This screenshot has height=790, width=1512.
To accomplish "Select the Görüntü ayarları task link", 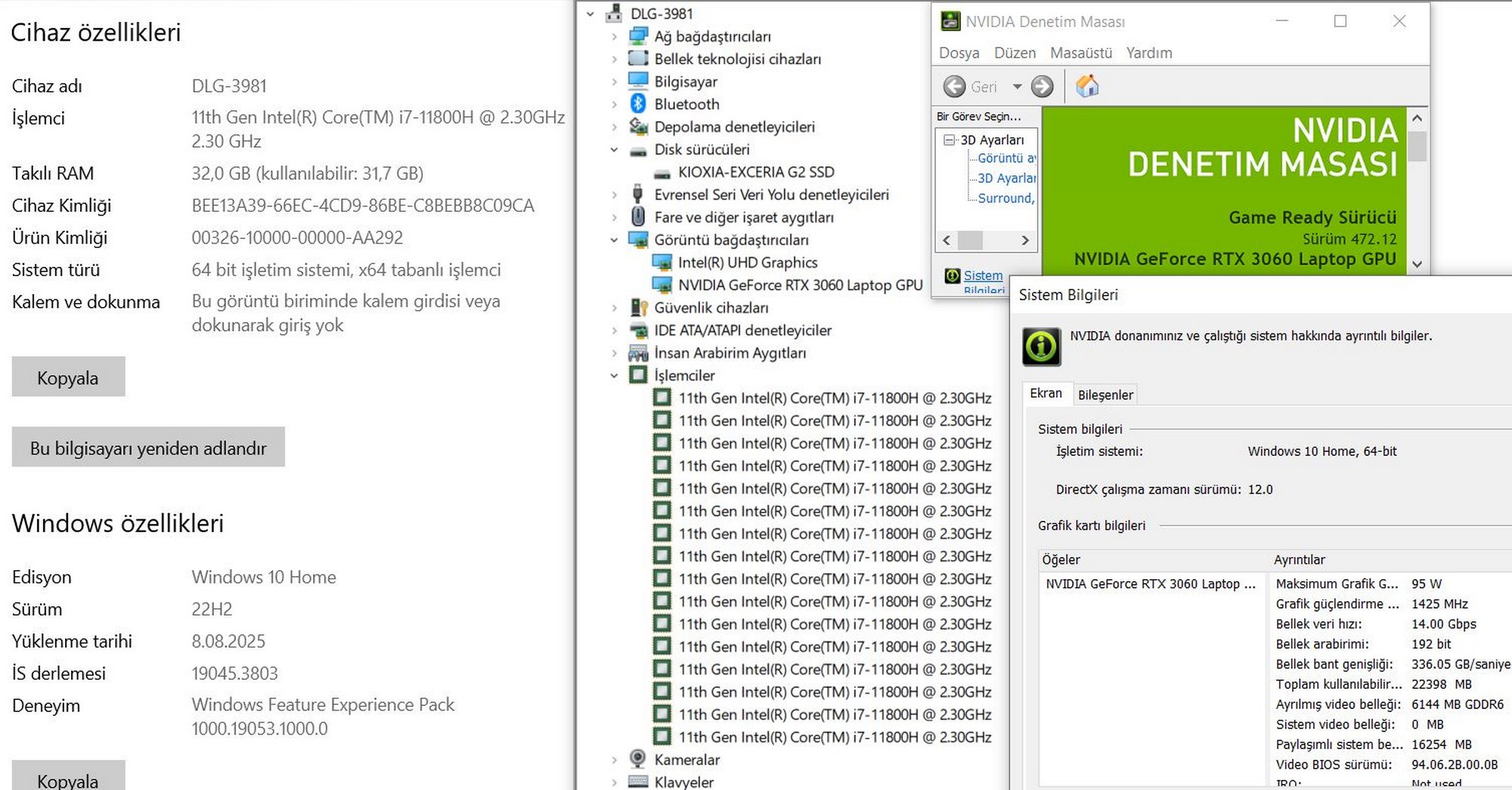I will 1006,158.
